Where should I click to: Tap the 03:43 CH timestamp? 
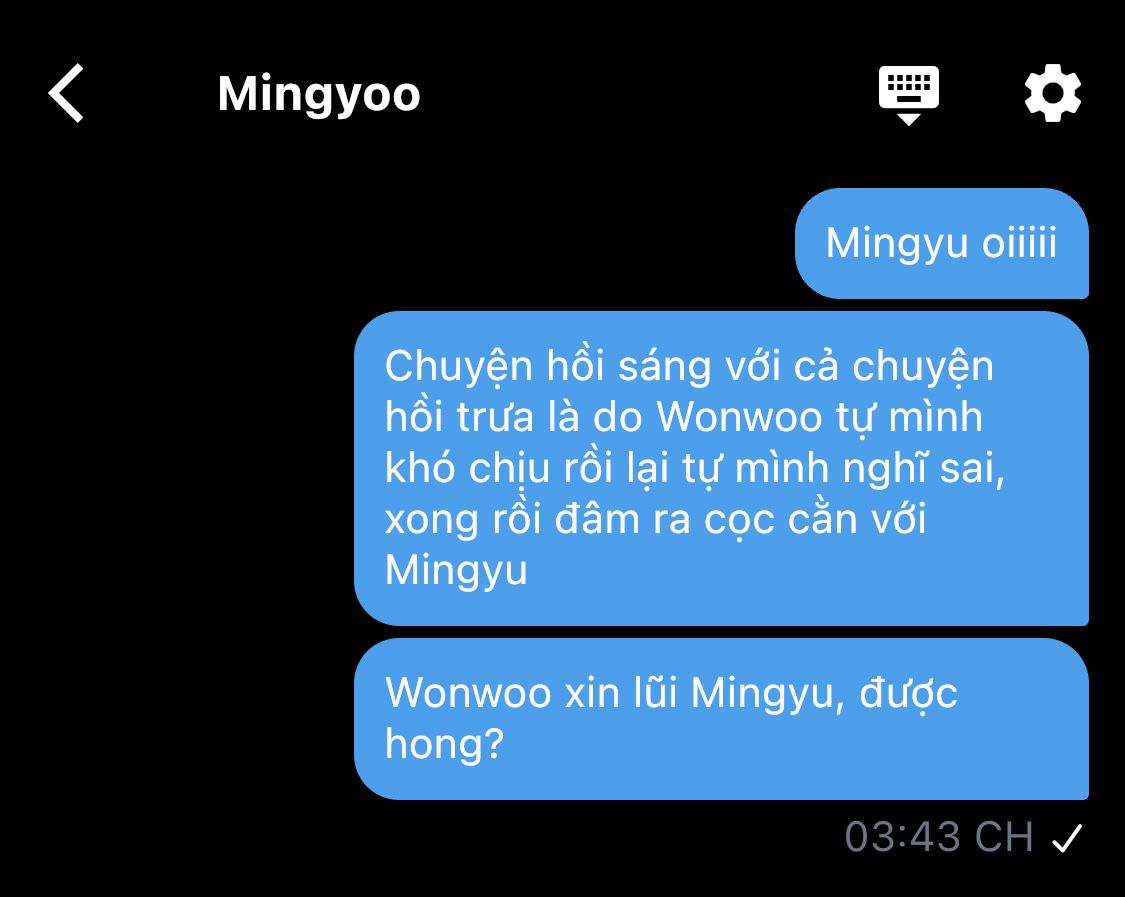tap(938, 837)
